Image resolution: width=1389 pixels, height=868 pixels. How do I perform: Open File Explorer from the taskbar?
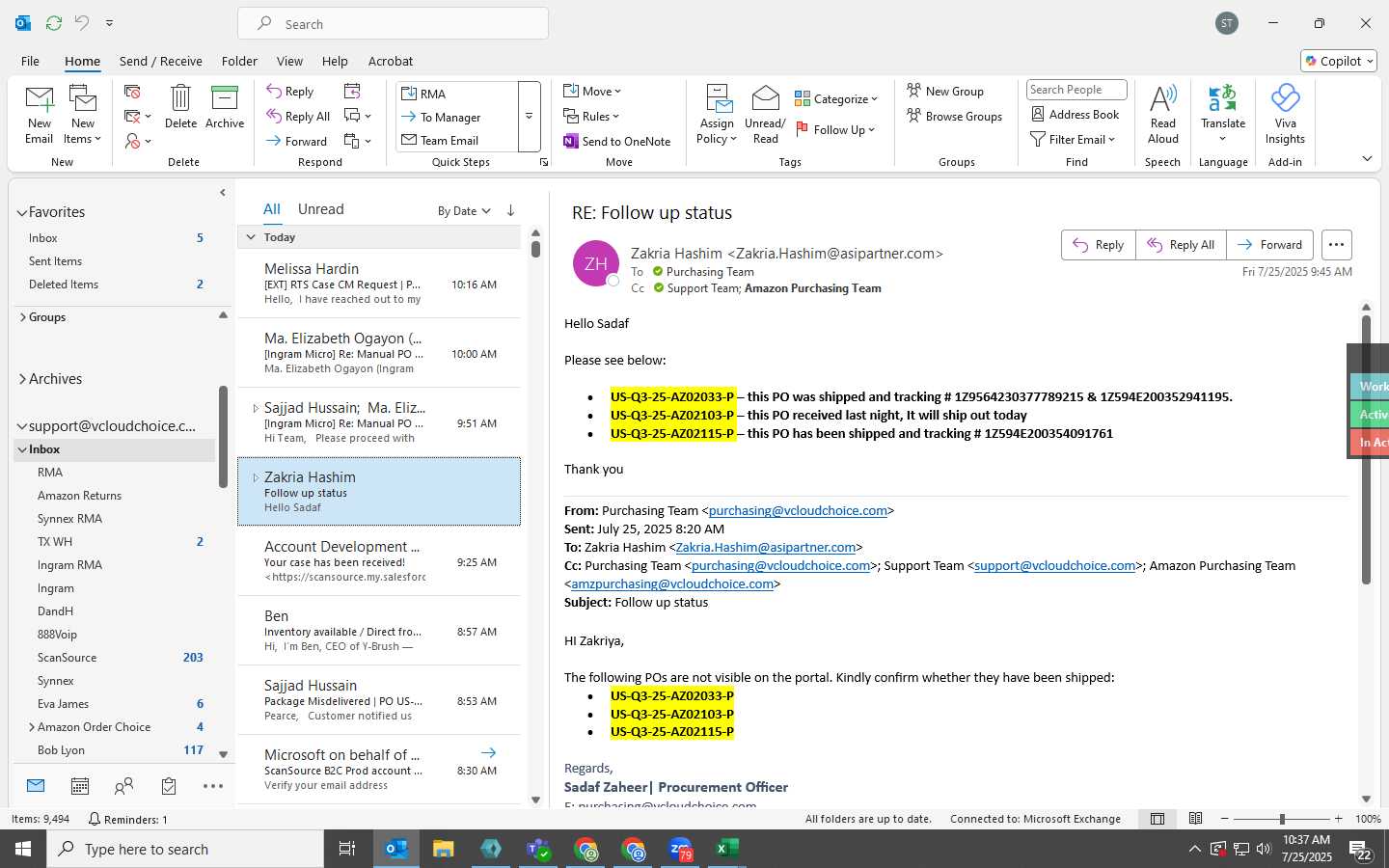click(x=443, y=849)
